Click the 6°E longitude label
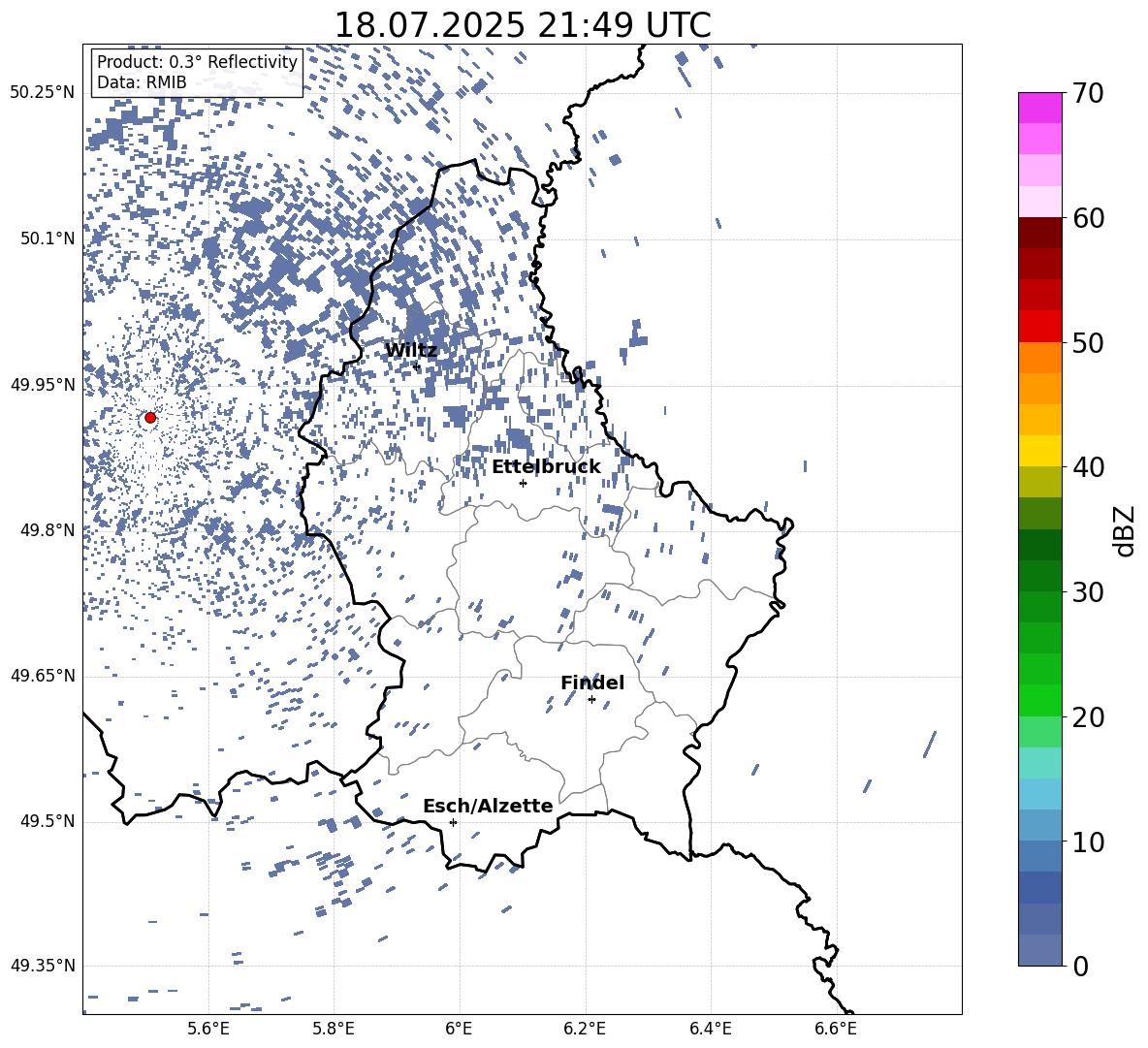The height and width of the screenshot is (1048, 1148). (459, 1029)
